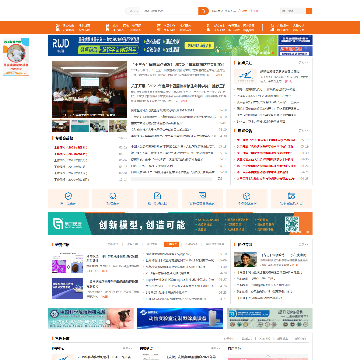Image resolution: width=360 pixels, height=360 pixels.
Task: Click the quick-link card with envelope message icon
Action: pos(202,199)
